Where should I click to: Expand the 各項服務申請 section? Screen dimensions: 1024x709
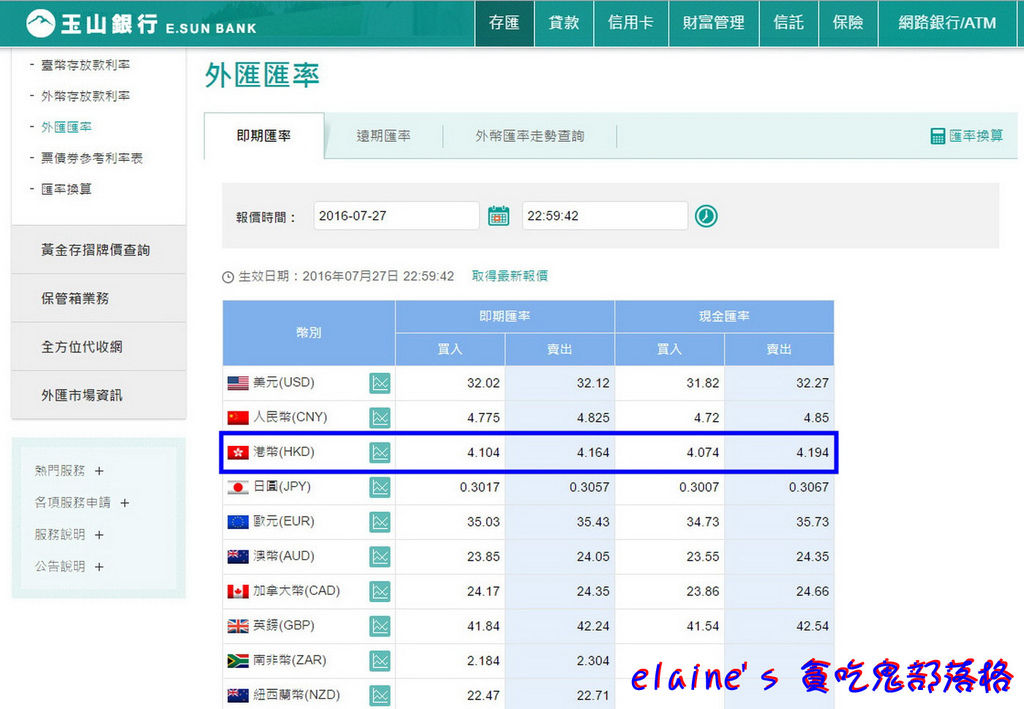tap(125, 503)
